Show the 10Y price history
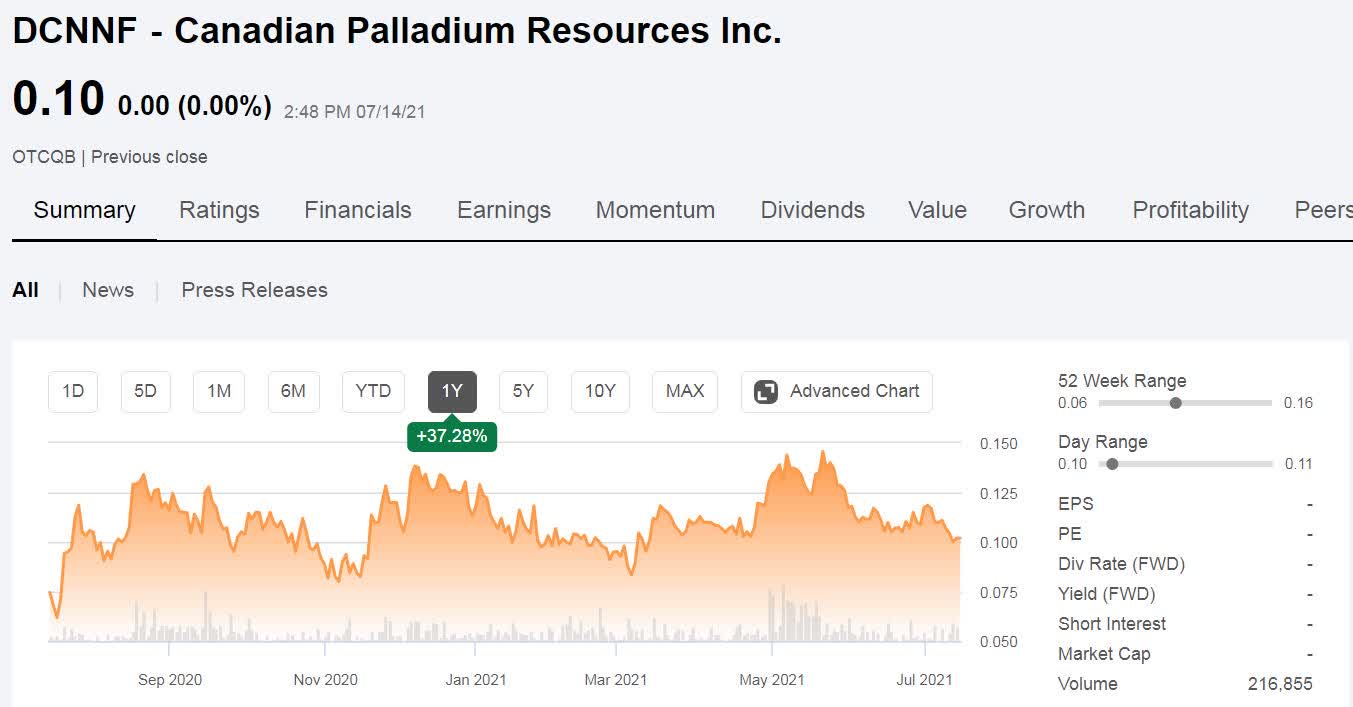Screen dimensions: 1353x707 click(600, 391)
